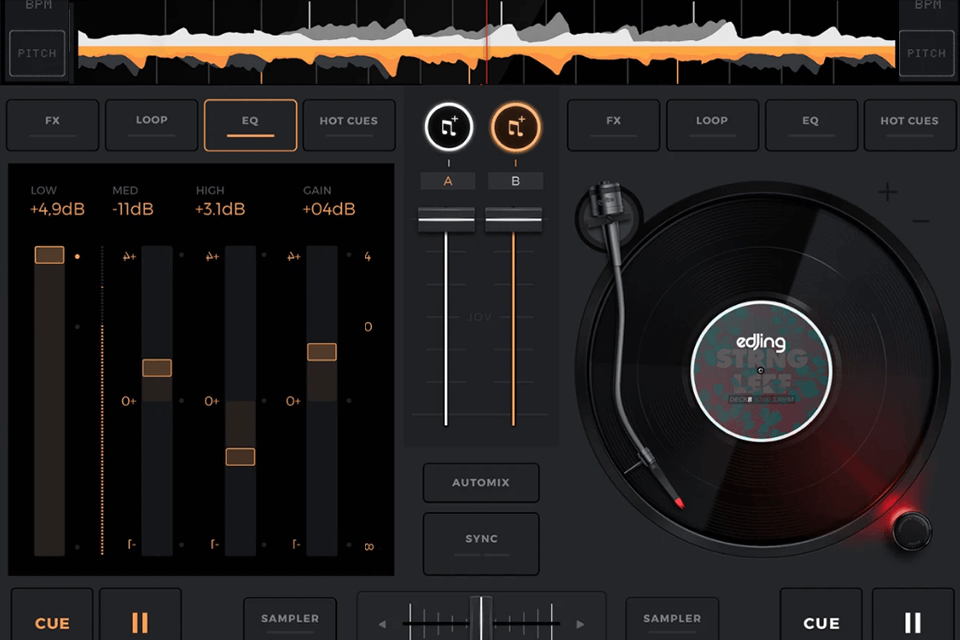Click the plus zoom icon above turntable
Image resolution: width=960 pixels, height=640 pixels.
tap(887, 192)
